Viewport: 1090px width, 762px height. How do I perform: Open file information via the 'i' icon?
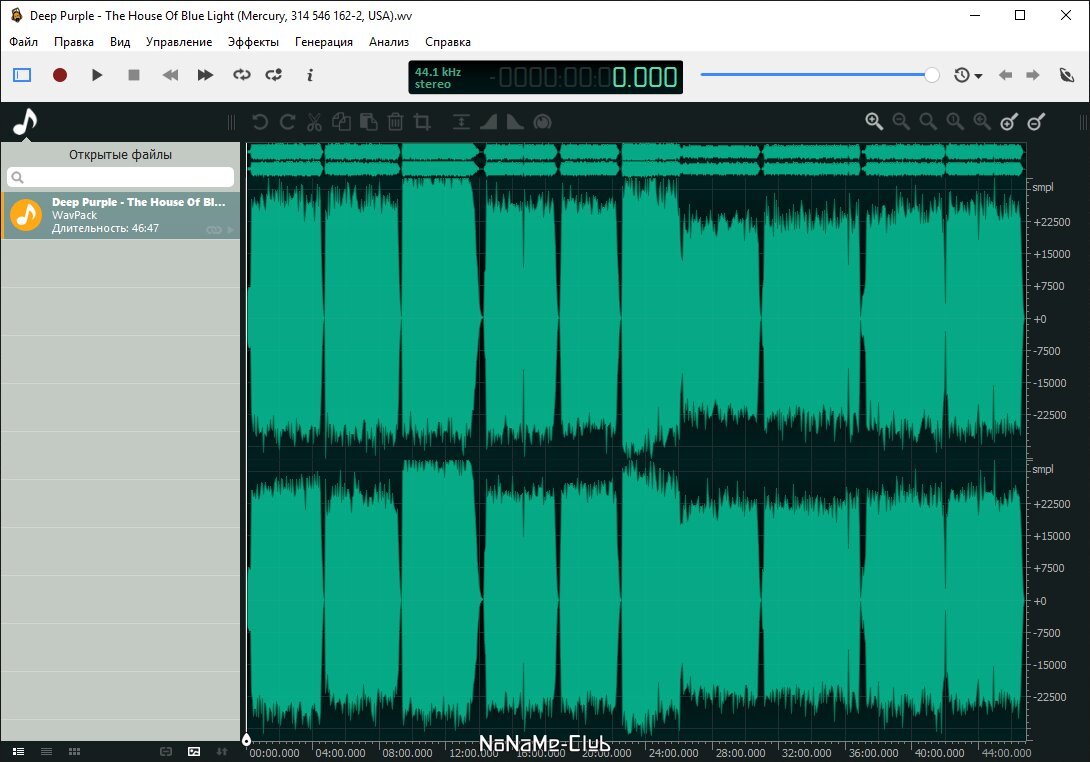tap(310, 74)
